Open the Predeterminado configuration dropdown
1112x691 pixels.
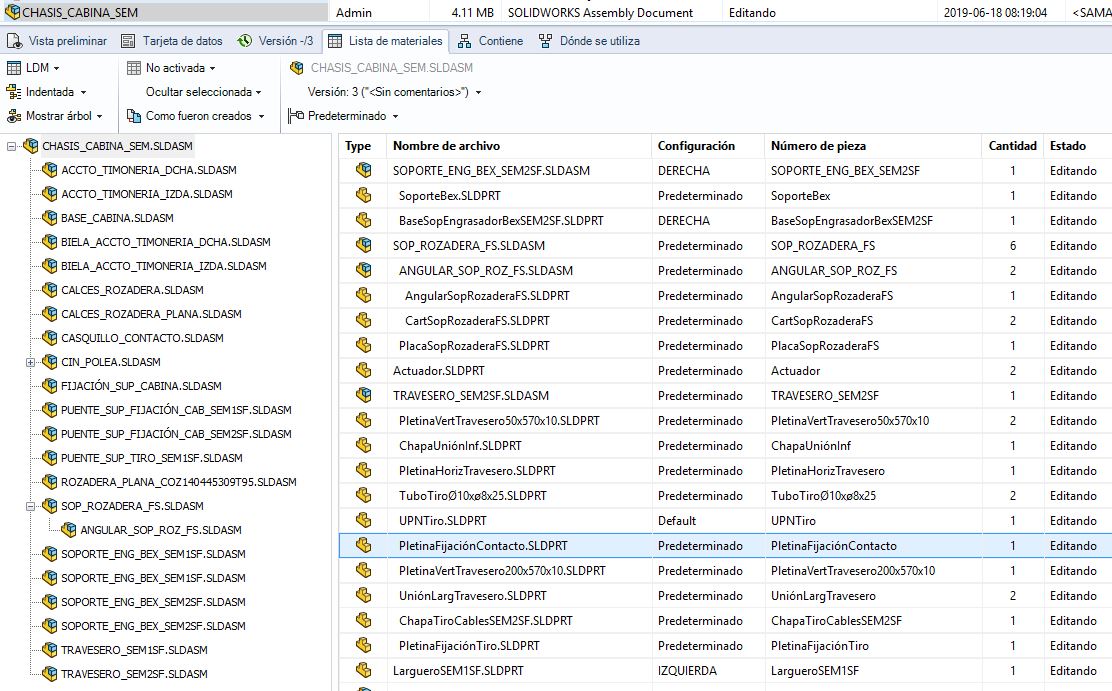point(344,116)
